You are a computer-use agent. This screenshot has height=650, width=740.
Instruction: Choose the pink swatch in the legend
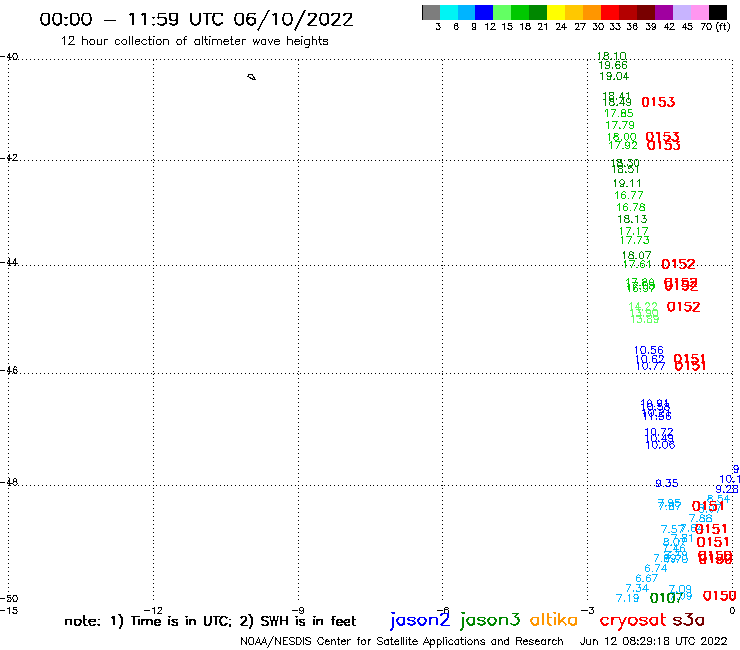coord(699,12)
